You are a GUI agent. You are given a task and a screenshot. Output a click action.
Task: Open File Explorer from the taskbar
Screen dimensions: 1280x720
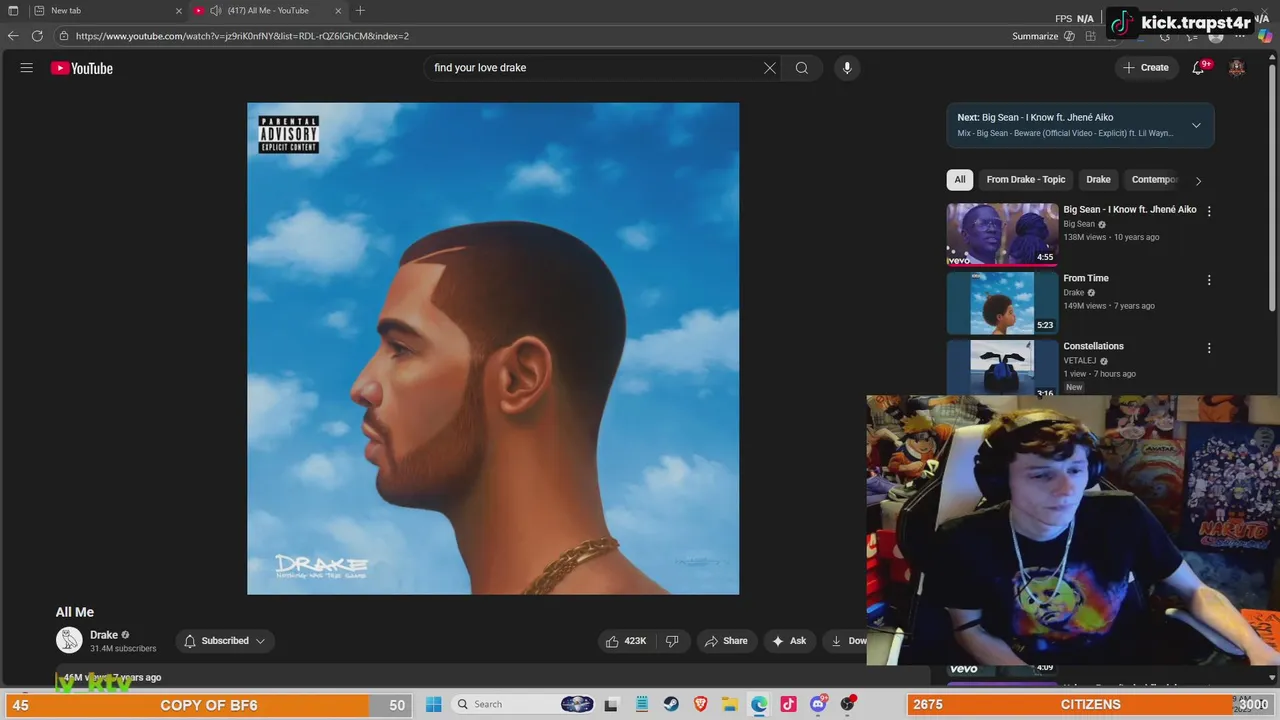tap(730, 704)
